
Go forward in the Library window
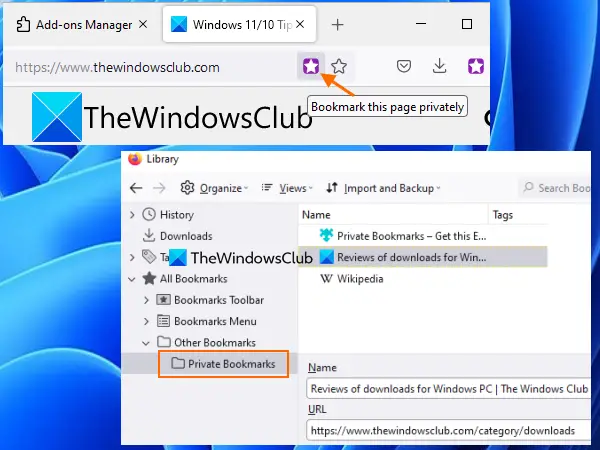(159, 188)
